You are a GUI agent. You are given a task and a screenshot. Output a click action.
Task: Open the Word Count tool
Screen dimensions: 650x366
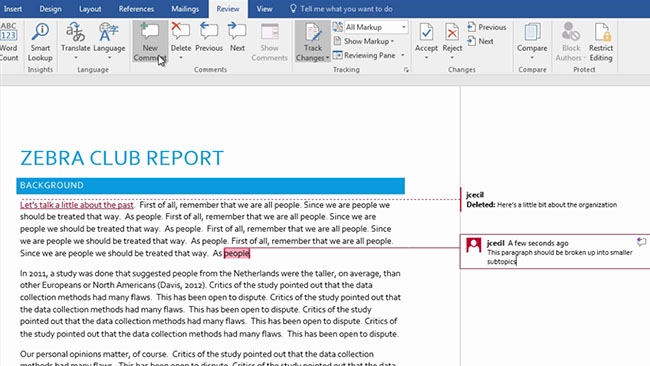click(8, 41)
